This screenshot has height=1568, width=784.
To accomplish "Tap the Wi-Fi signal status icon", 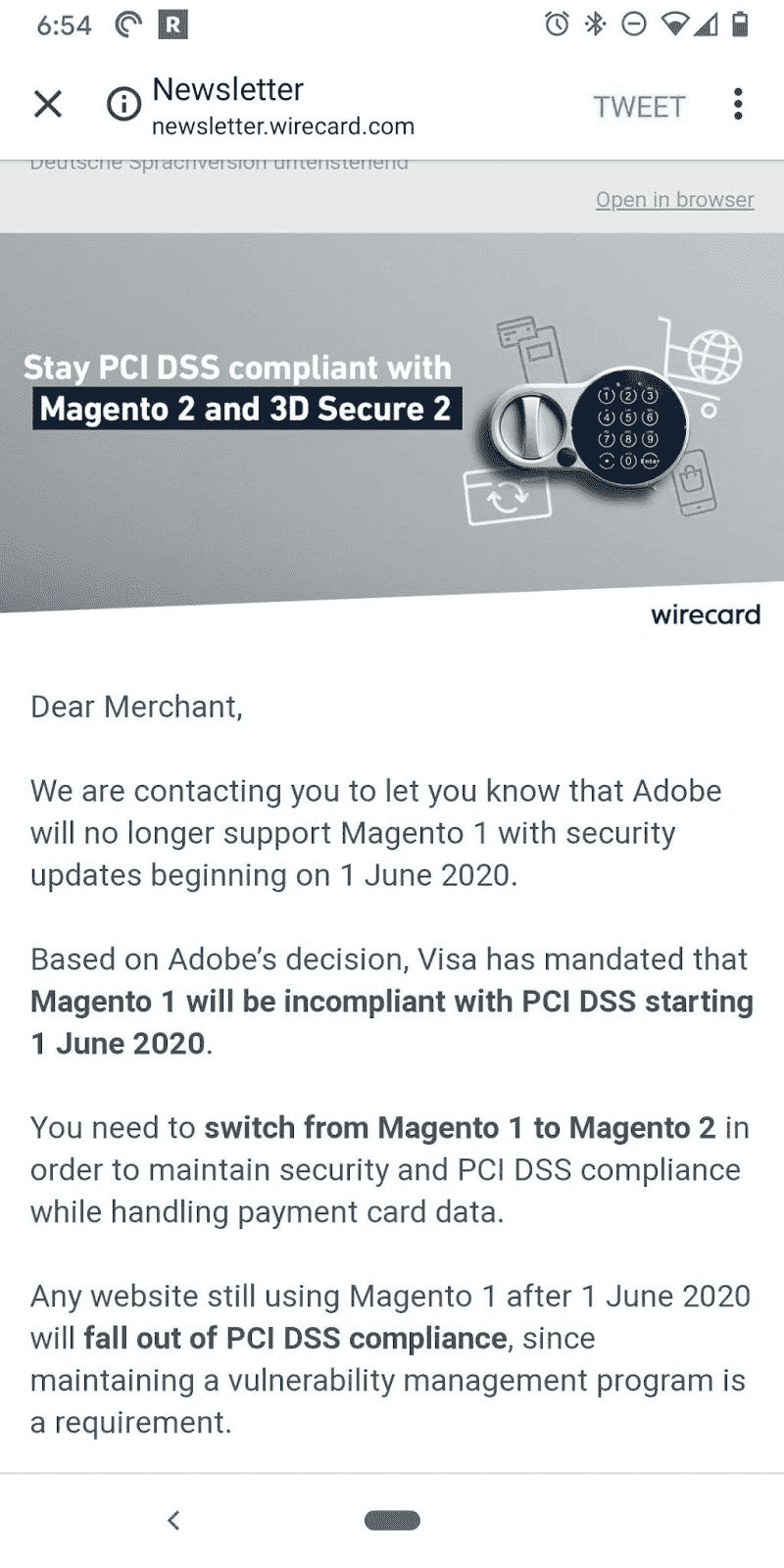I will [674, 24].
